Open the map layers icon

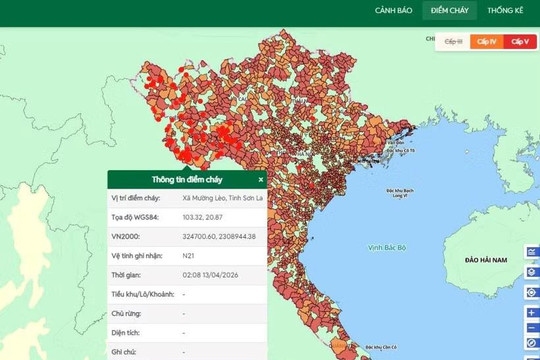[532, 272]
